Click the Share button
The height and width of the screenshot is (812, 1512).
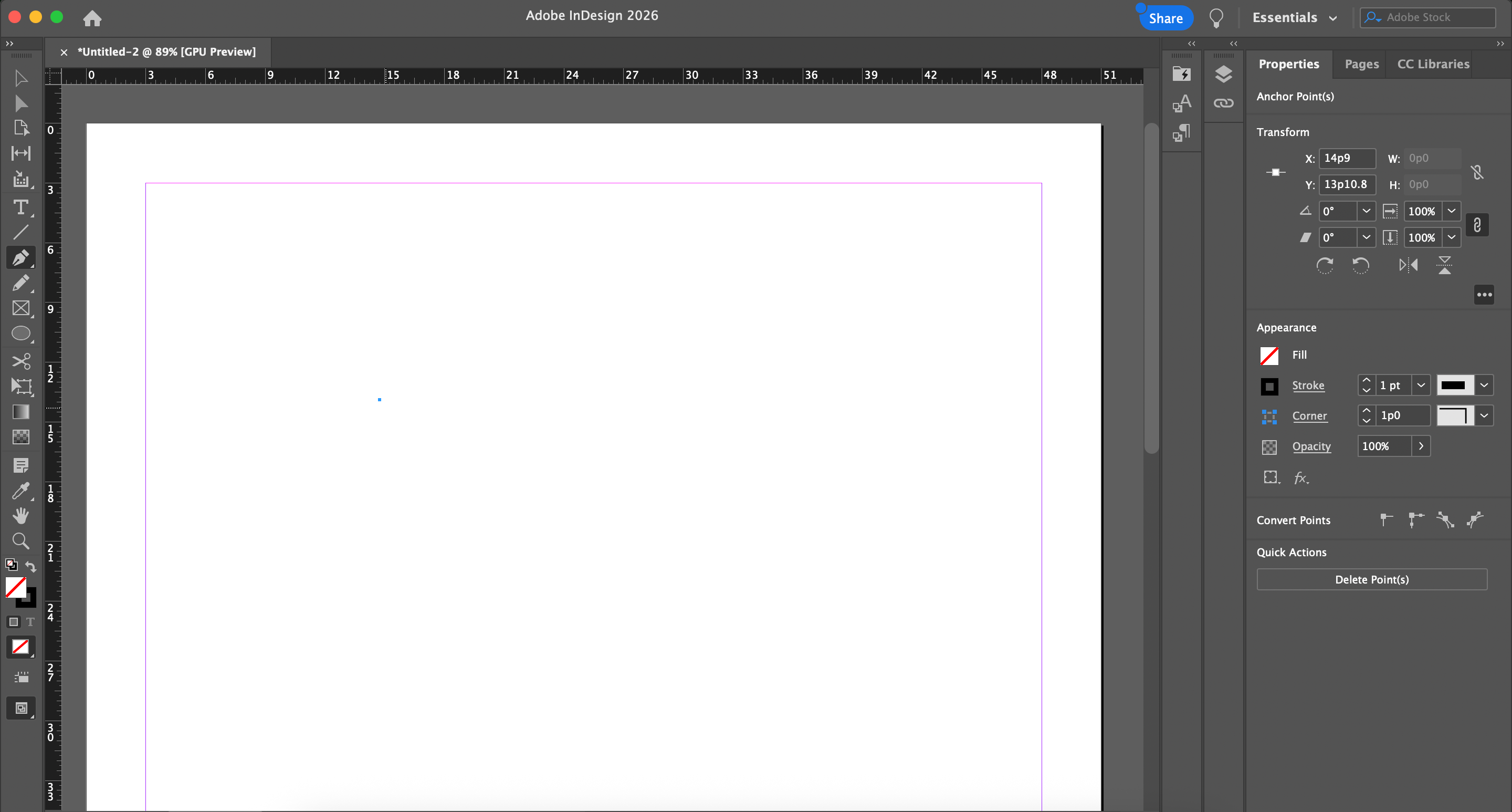coord(1165,18)
